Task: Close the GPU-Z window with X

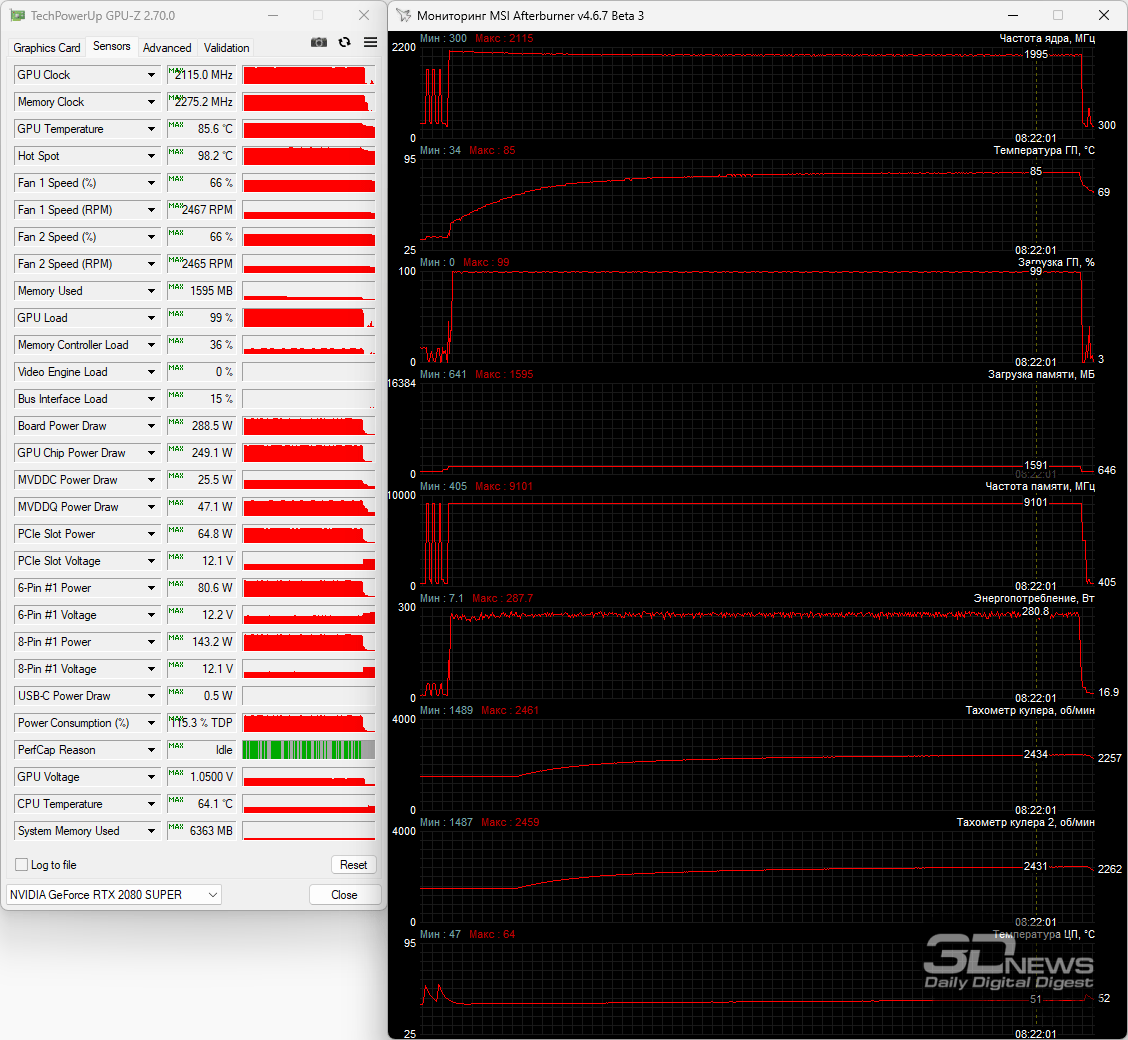Action: (x=364, y=15)
